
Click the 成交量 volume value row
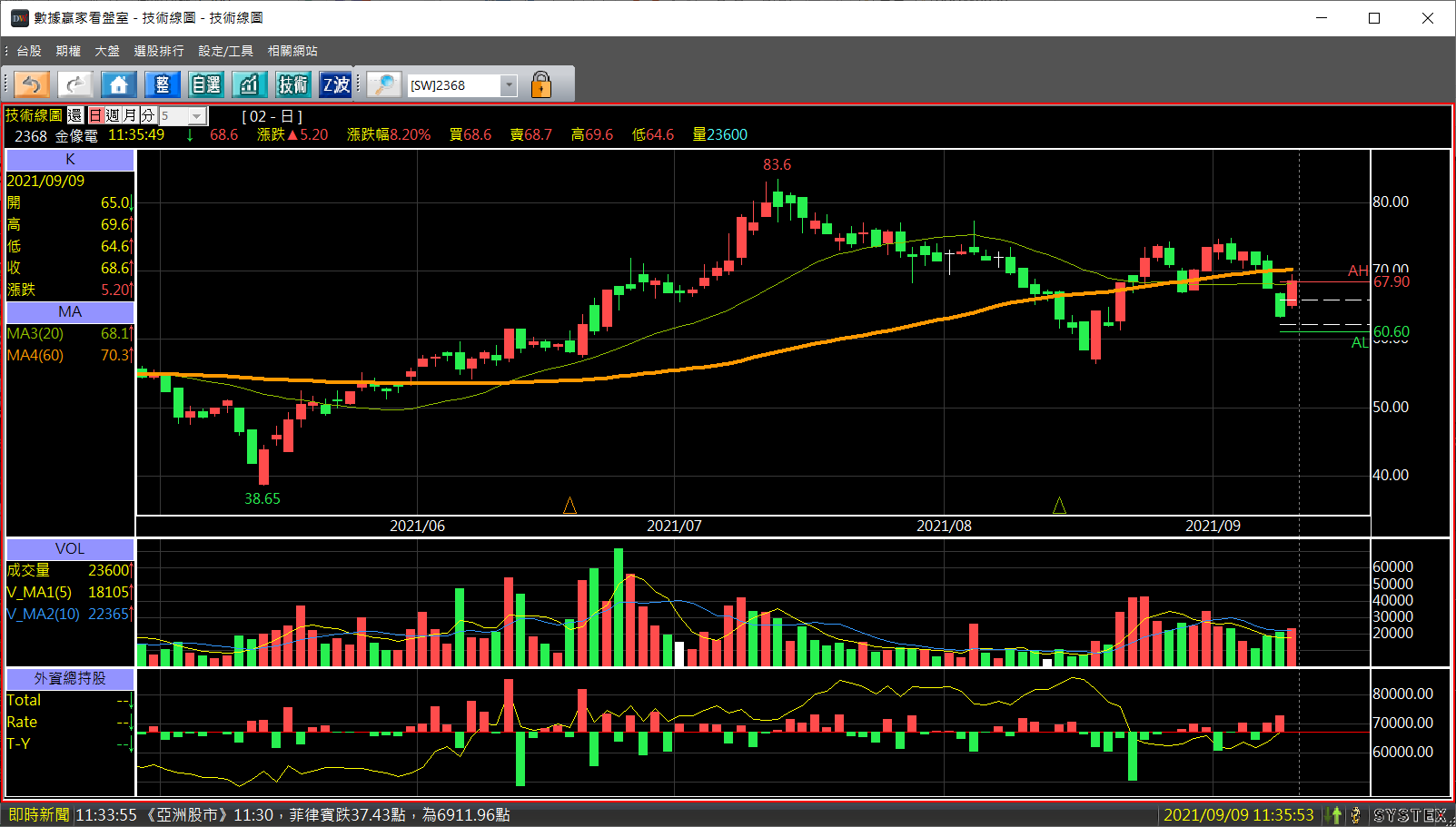point(70,570)
